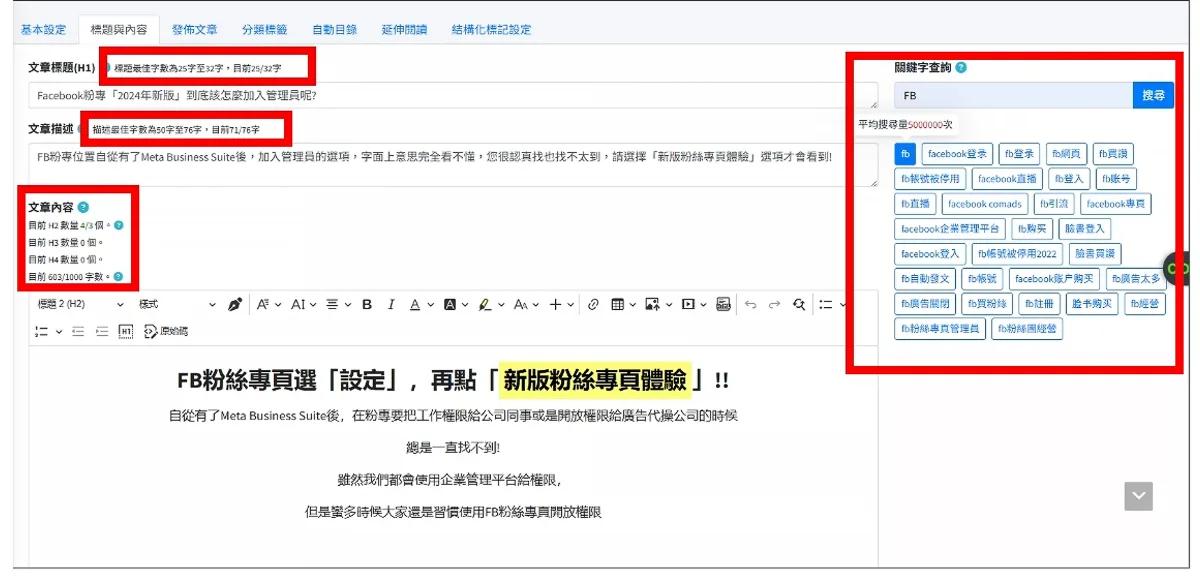Screen dimensions: 1200x584
Task: Open the 標題與內容 tab
Action: point(118,29)
